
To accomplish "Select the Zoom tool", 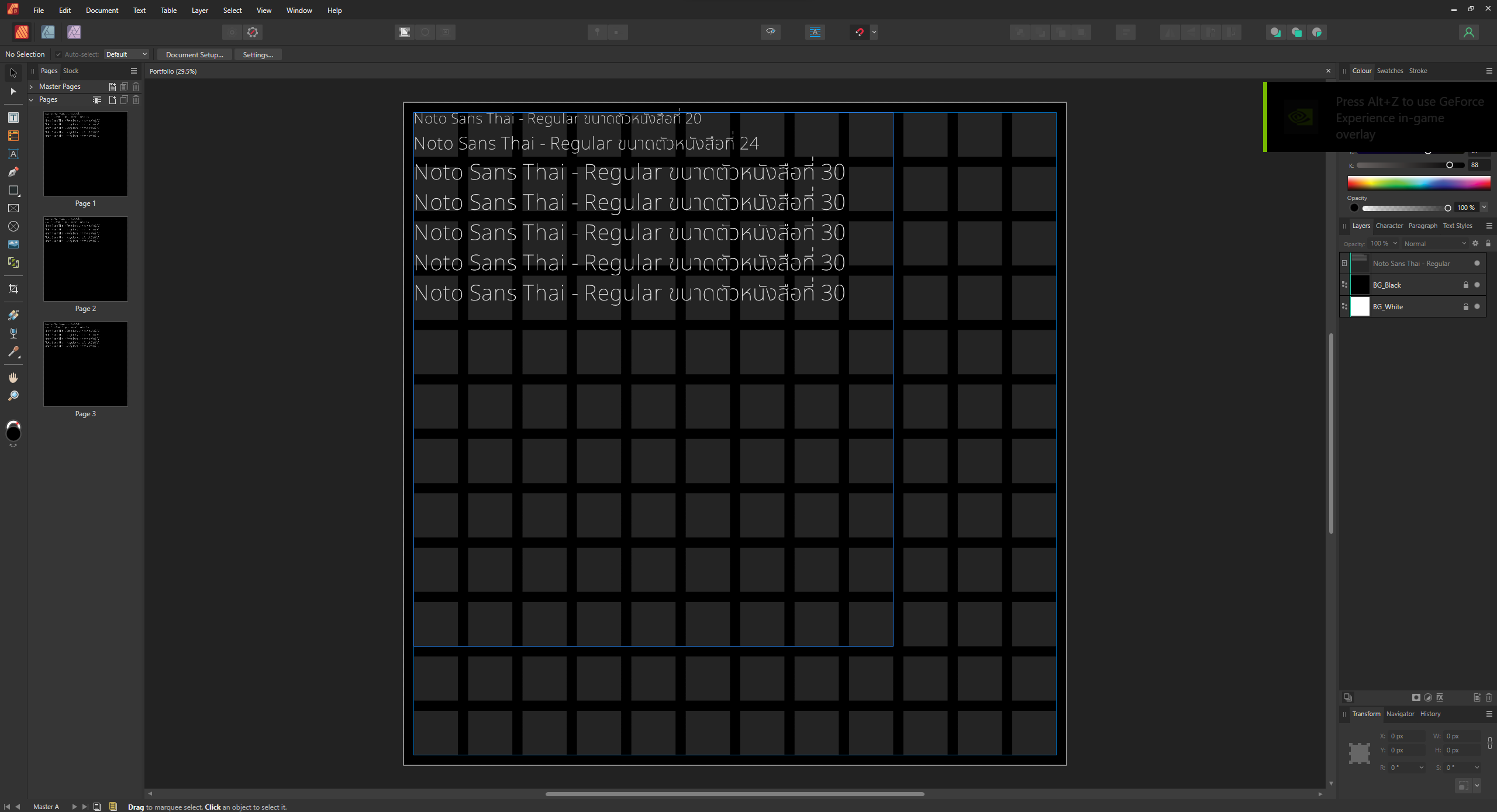I will [x=13, y=396].
